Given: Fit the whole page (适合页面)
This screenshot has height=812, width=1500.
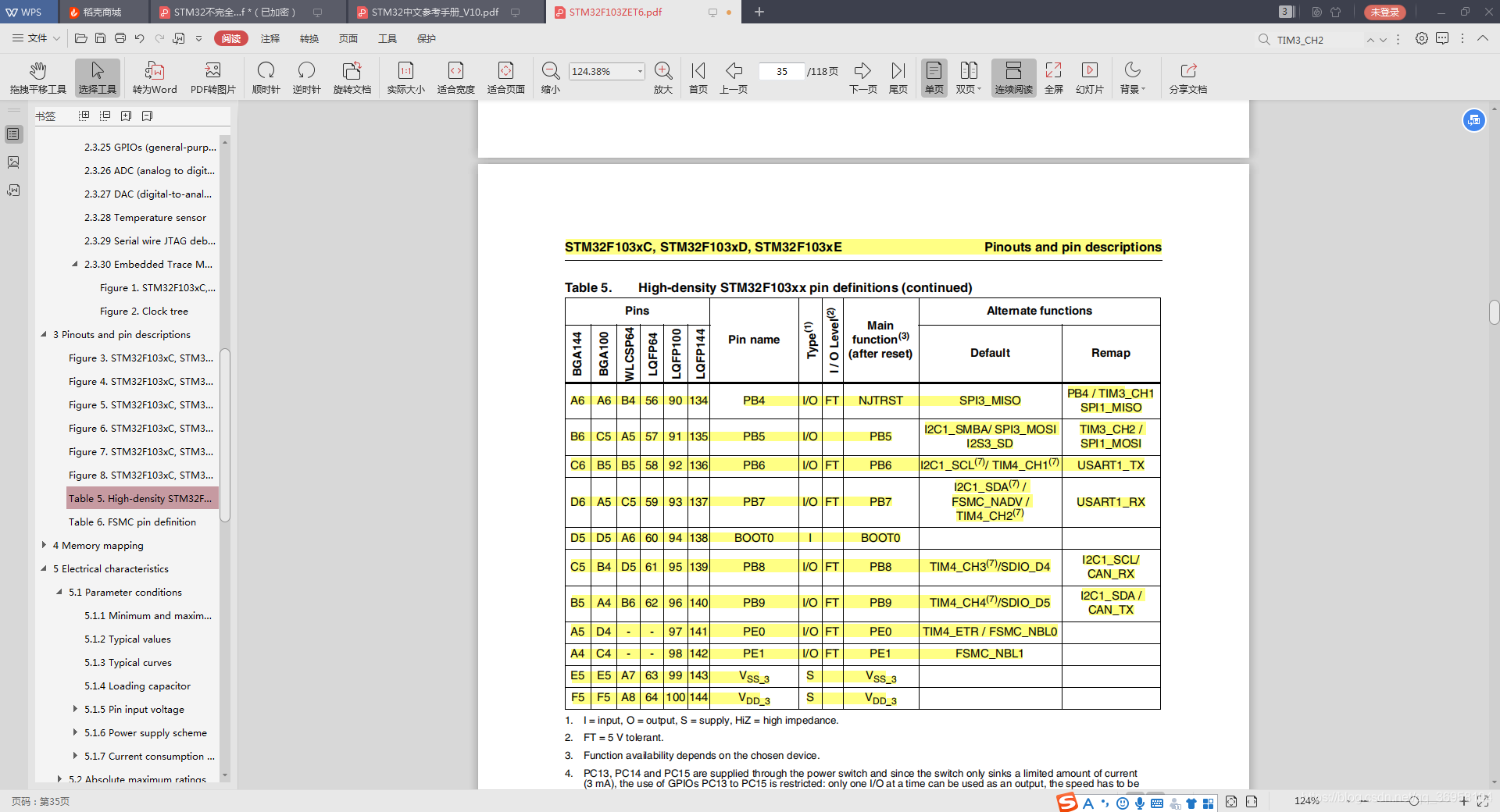Looking at the screenshot, I should pyautogui.click(x=505, y=78).
